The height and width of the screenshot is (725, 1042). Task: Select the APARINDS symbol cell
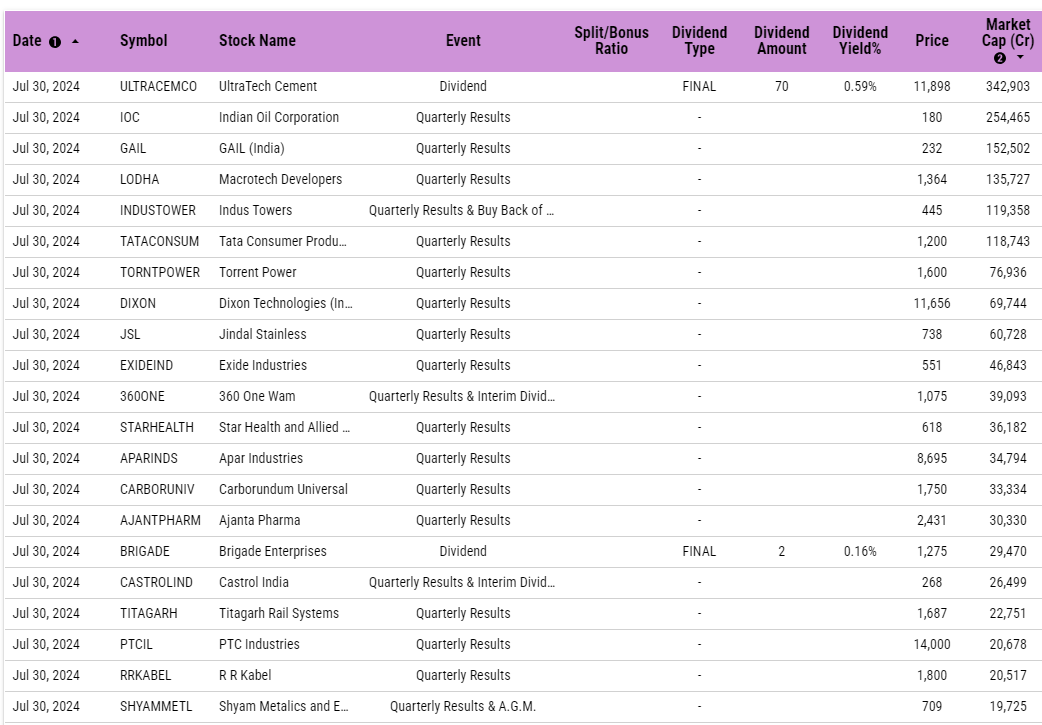pos(149,459)
